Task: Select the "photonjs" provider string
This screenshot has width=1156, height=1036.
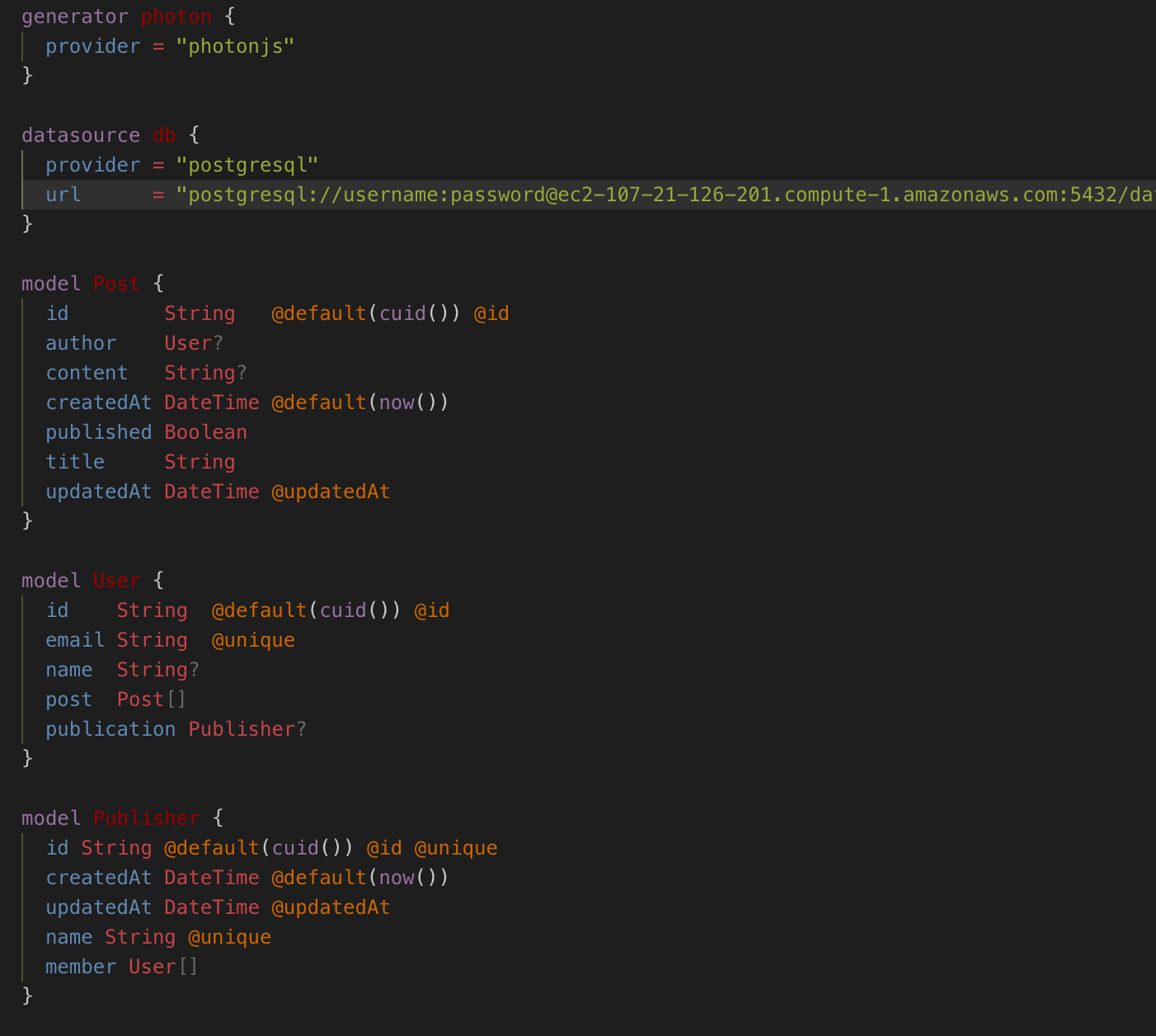Action: coord(237,45)
